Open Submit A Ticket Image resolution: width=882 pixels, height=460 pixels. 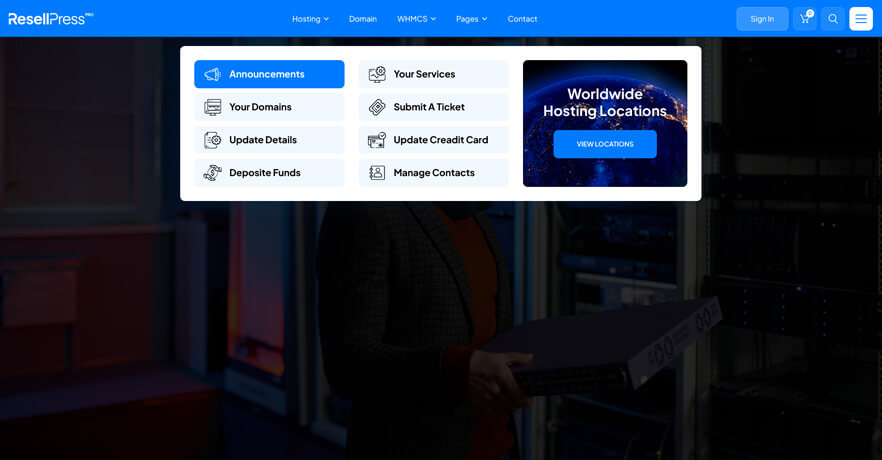coord(434,107)
